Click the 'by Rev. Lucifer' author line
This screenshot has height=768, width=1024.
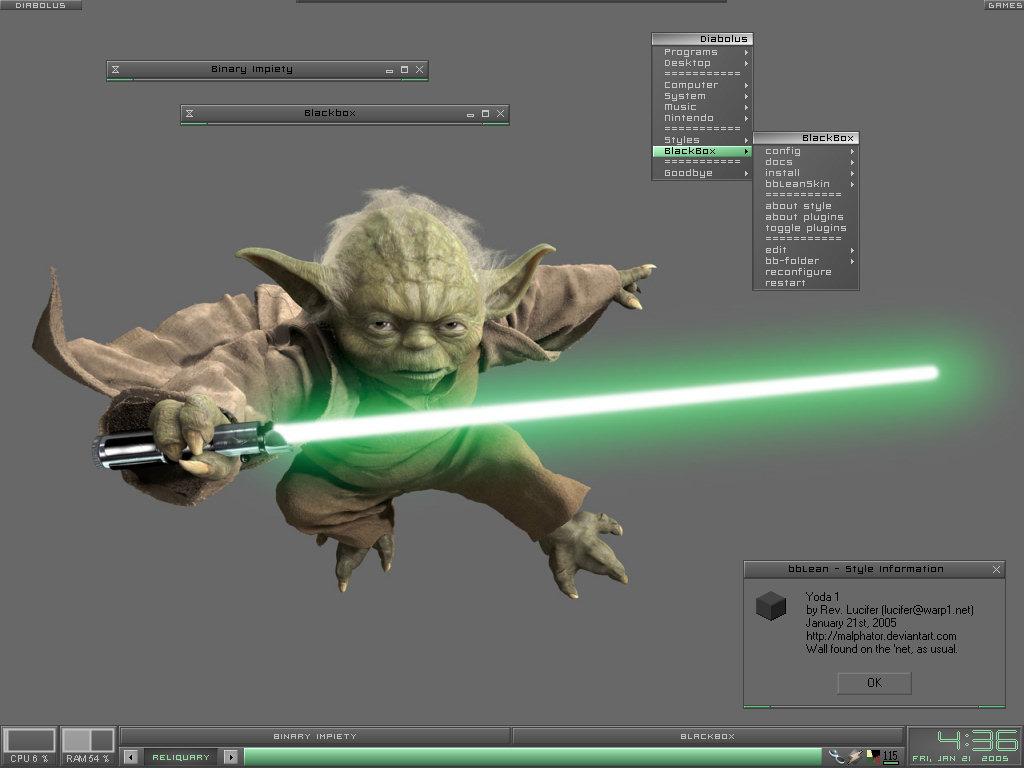click(x=889, y=610)
